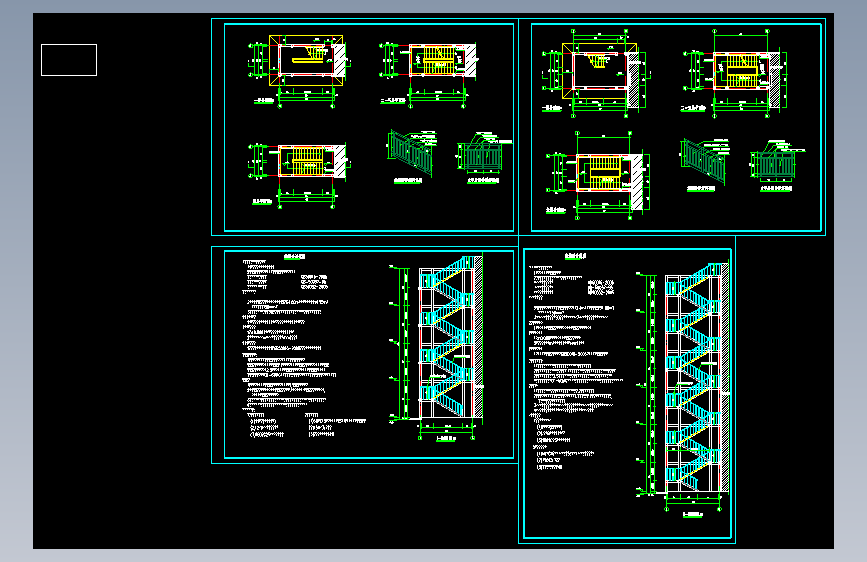Select yellow-bordered stair plan in upper-right sheet

tap(597, 73)
